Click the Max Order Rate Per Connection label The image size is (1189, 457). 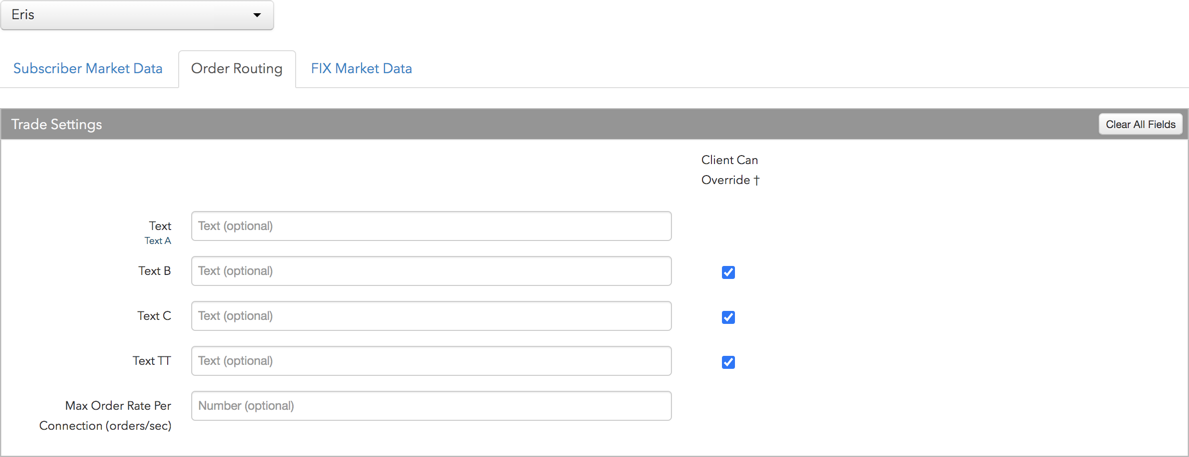105,415
